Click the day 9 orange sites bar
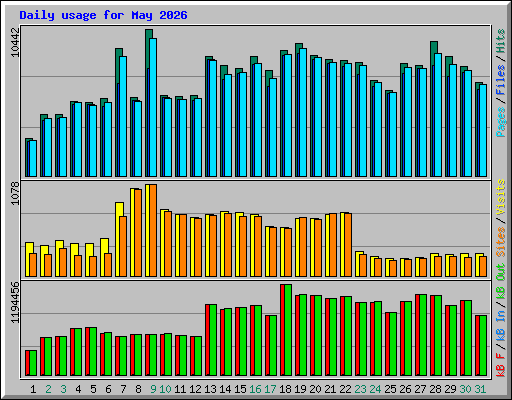Image resolution: width=512 pixels, height=400 pixels. (153, 230)
